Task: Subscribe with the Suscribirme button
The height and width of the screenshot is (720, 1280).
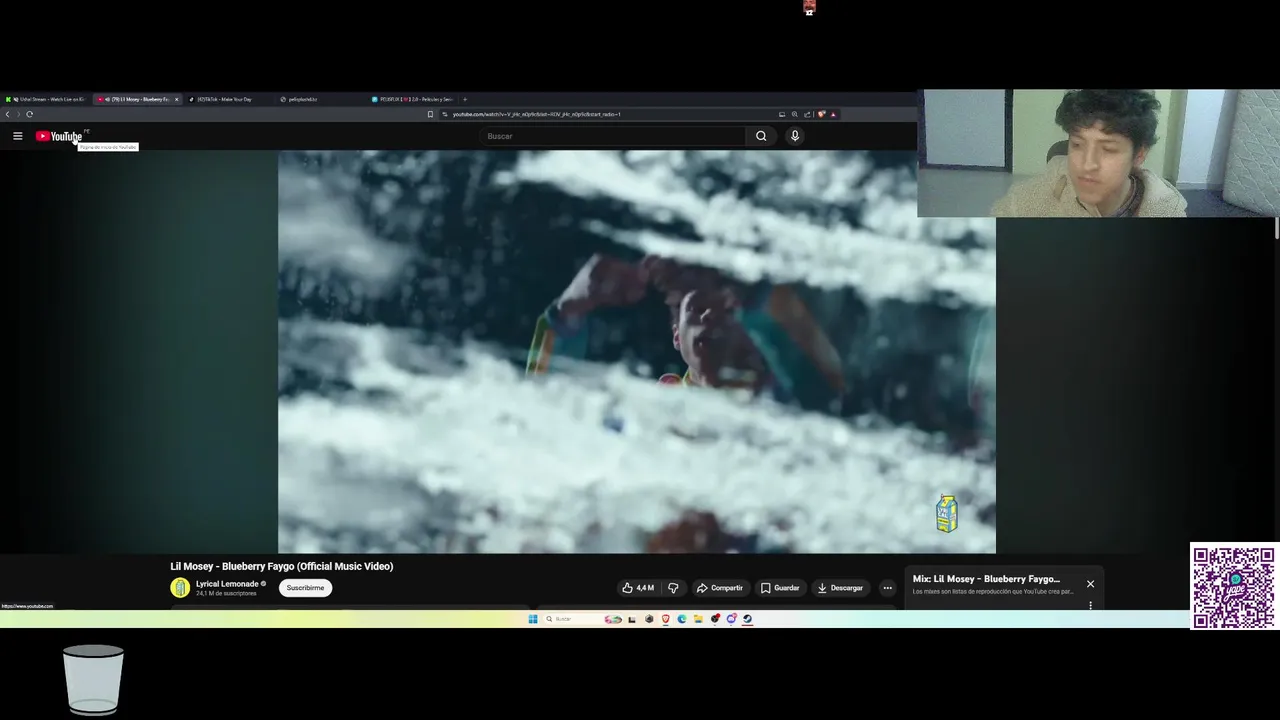Action: point(305,588)
